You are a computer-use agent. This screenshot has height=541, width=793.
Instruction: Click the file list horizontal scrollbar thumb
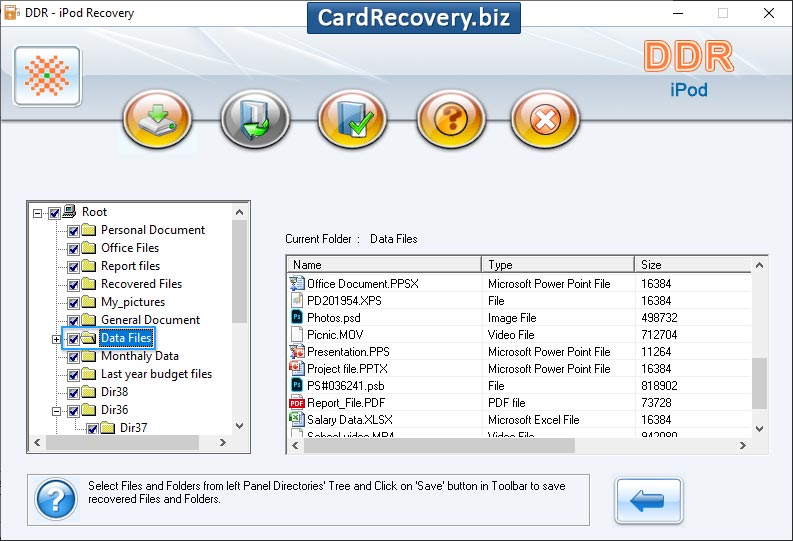pos(439,445)
